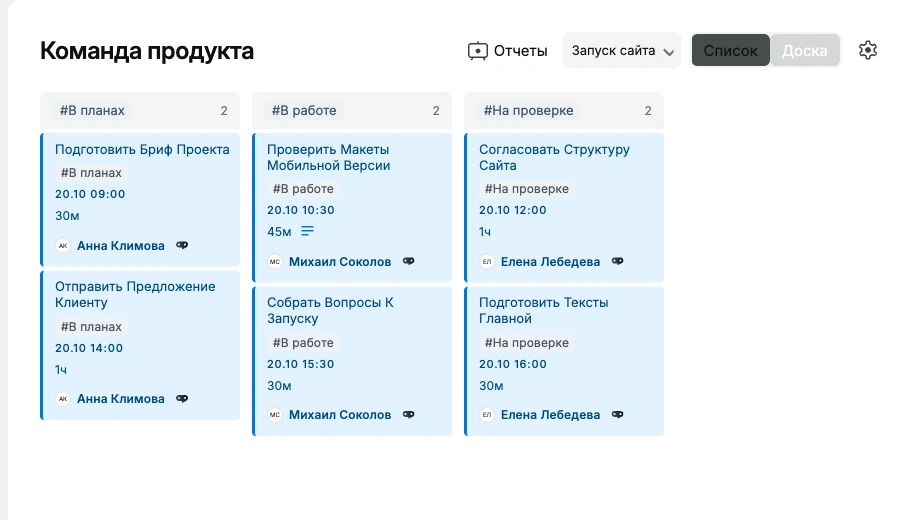Click #В работе tag on Проверить Макеты card
The height and width of the screenshot is (520, 912).
click(x=304, y=189)
